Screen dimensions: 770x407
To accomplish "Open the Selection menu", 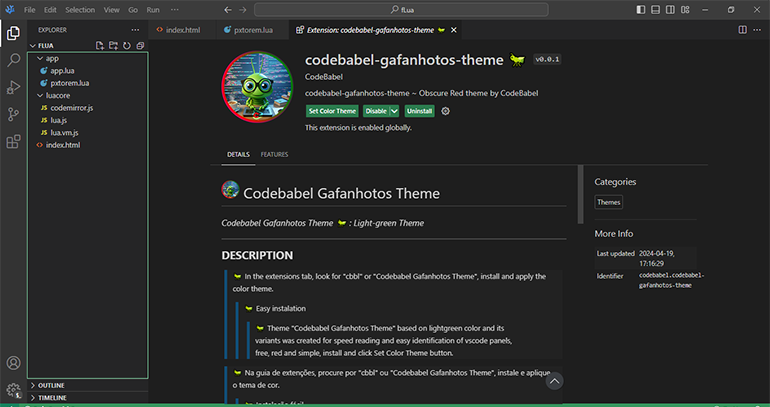I will coord(79,10).
